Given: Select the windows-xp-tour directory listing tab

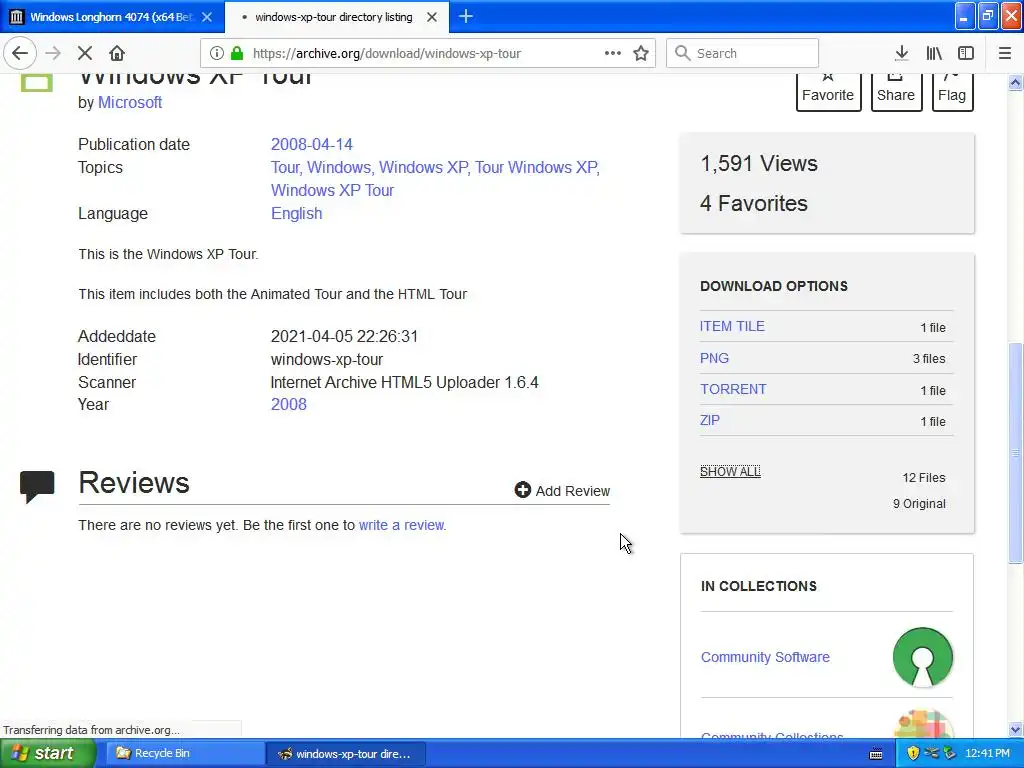Looking at the screenshot, I should 336,17.
